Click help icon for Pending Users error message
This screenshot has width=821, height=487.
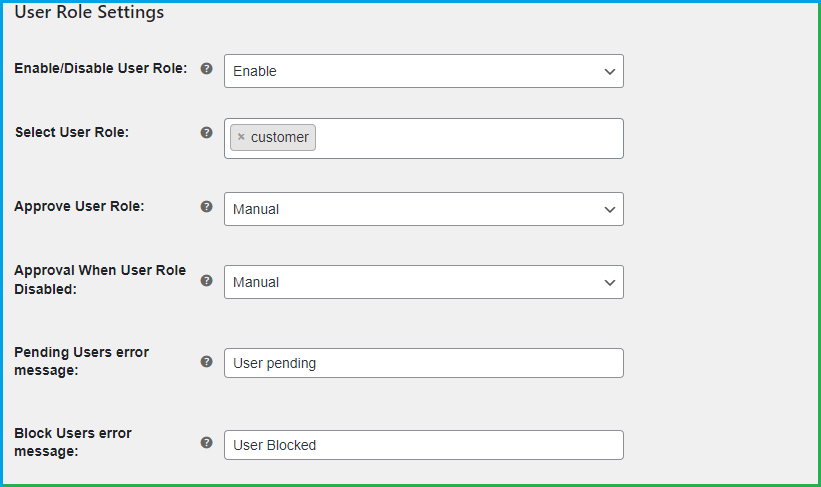[x=207, y=361]
